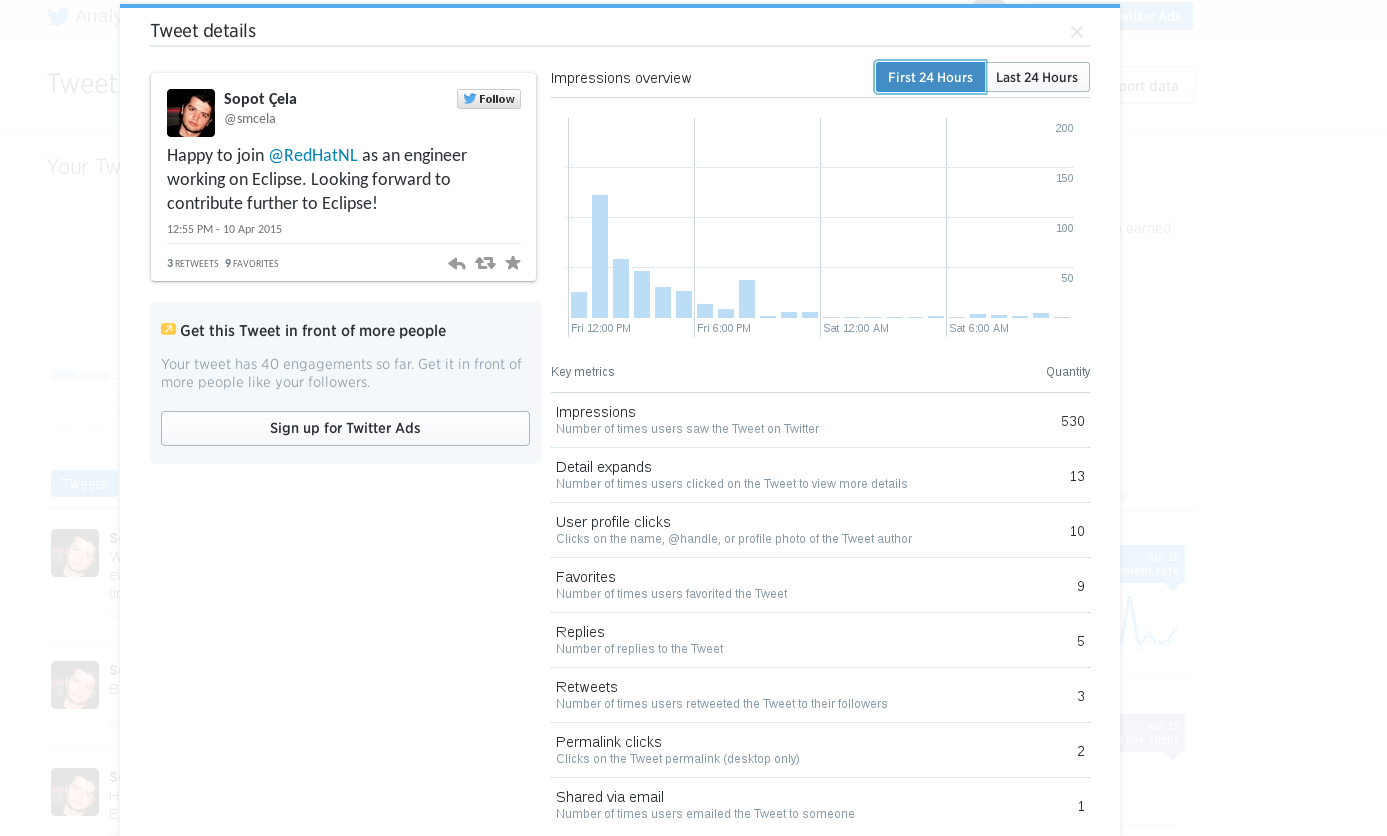Click the Follow button on the tweet
Viewport: 1387px width, 836px height.
coord(489,99)
